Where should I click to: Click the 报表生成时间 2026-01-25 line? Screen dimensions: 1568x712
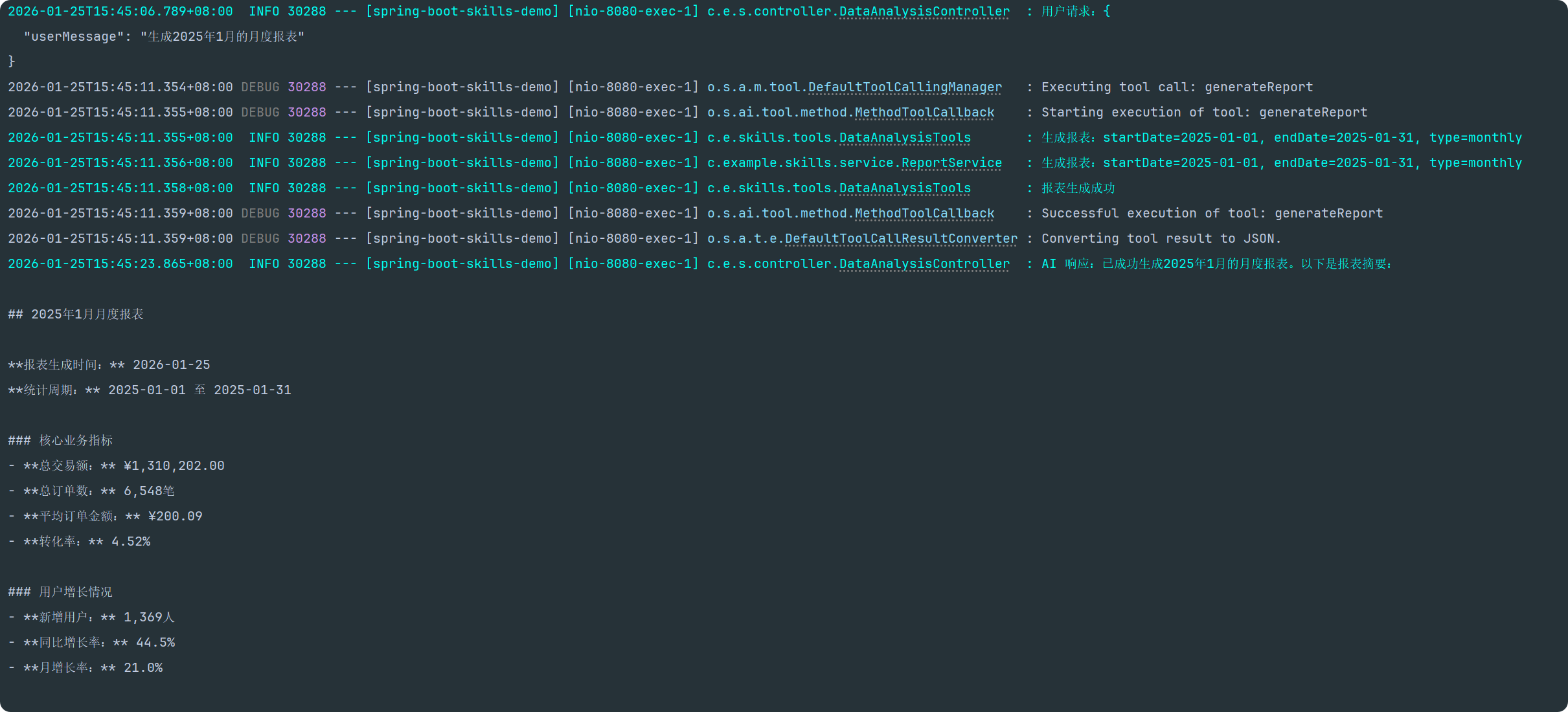pyautogui.click(x=109, y=365)
